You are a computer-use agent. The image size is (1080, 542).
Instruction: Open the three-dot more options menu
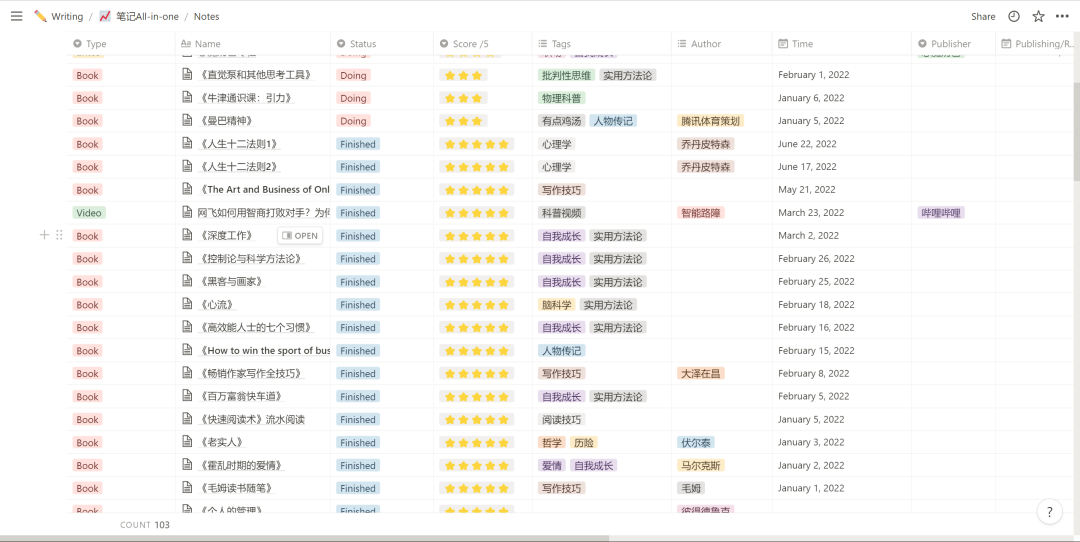pos(1062,17)
